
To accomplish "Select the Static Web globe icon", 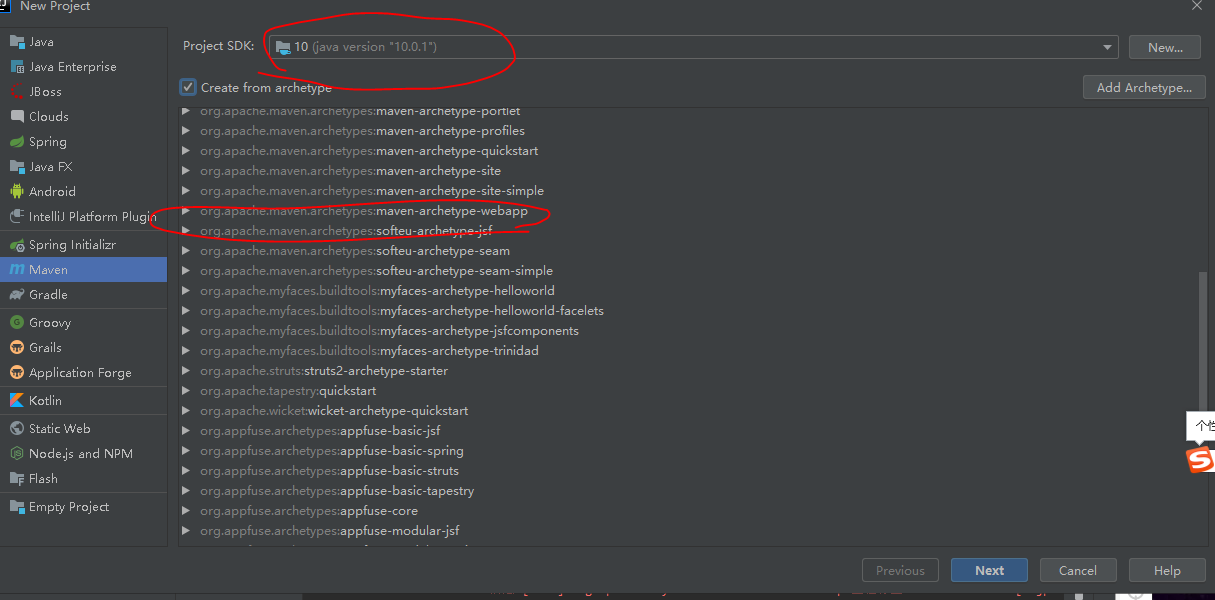I will pos(16,429).
